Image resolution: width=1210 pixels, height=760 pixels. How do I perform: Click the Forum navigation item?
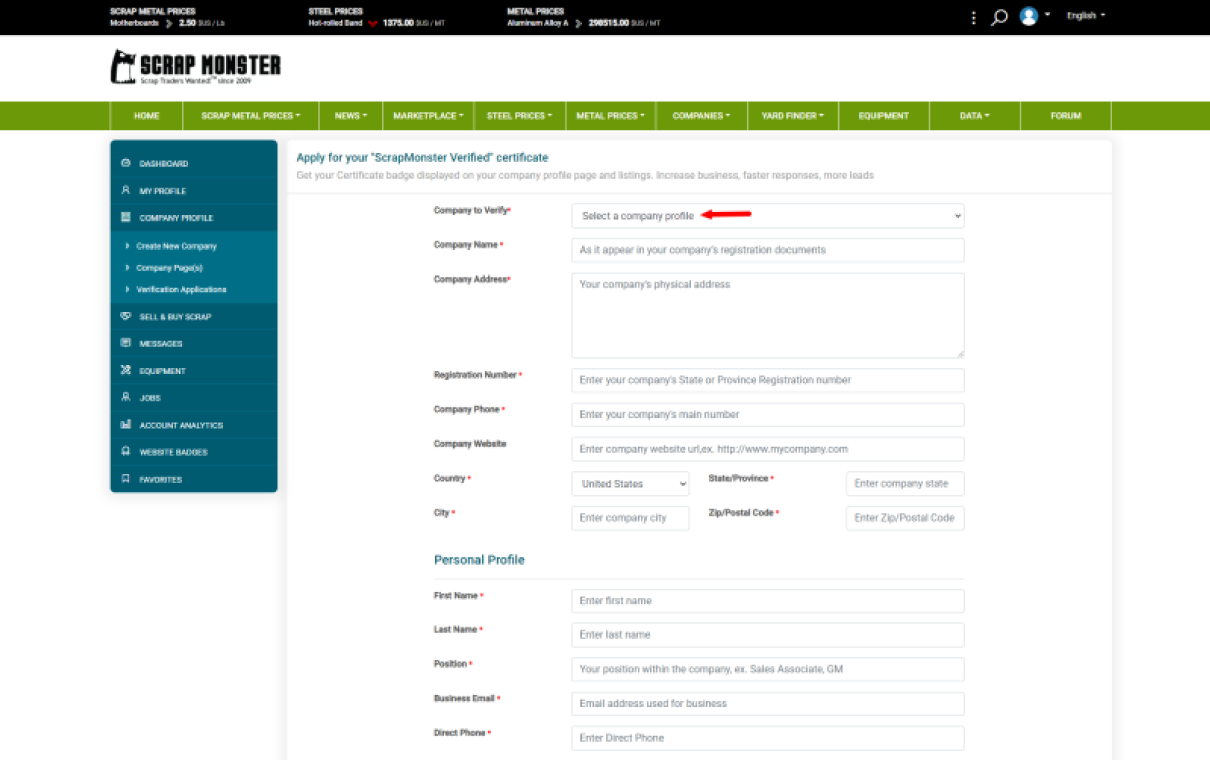tap(1065, 116)
